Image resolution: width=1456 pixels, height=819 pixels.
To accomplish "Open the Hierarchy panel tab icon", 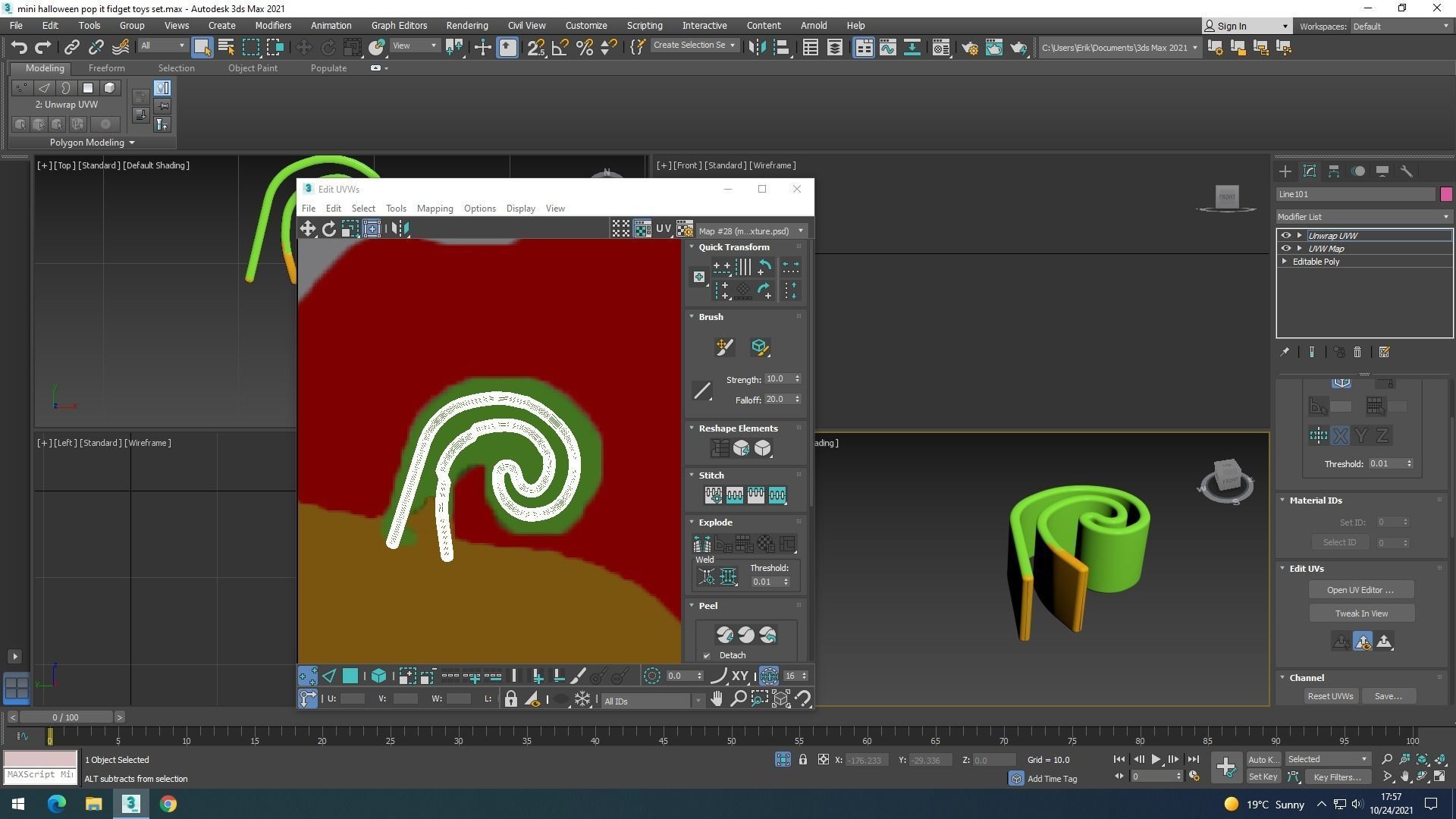I will [x=1334, y=171].
